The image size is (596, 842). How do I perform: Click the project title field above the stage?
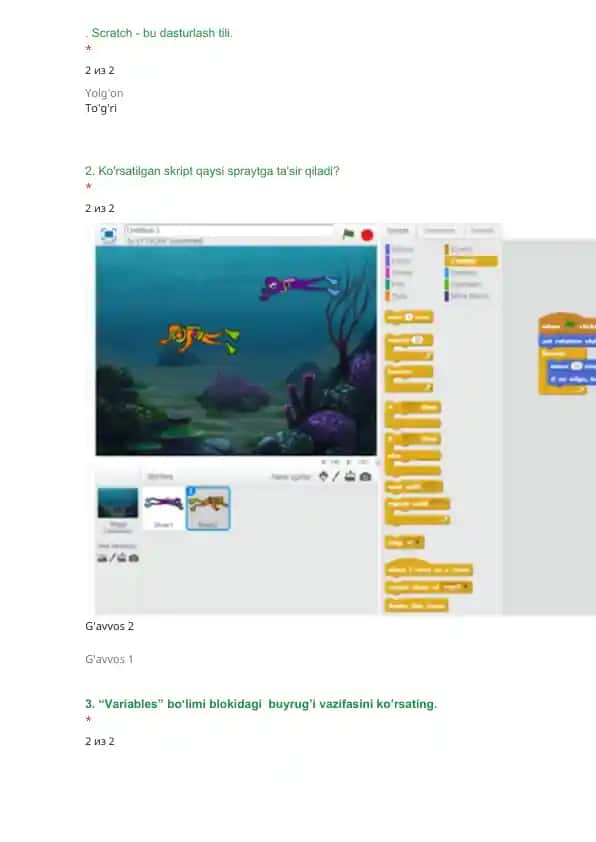pos(230,230)
